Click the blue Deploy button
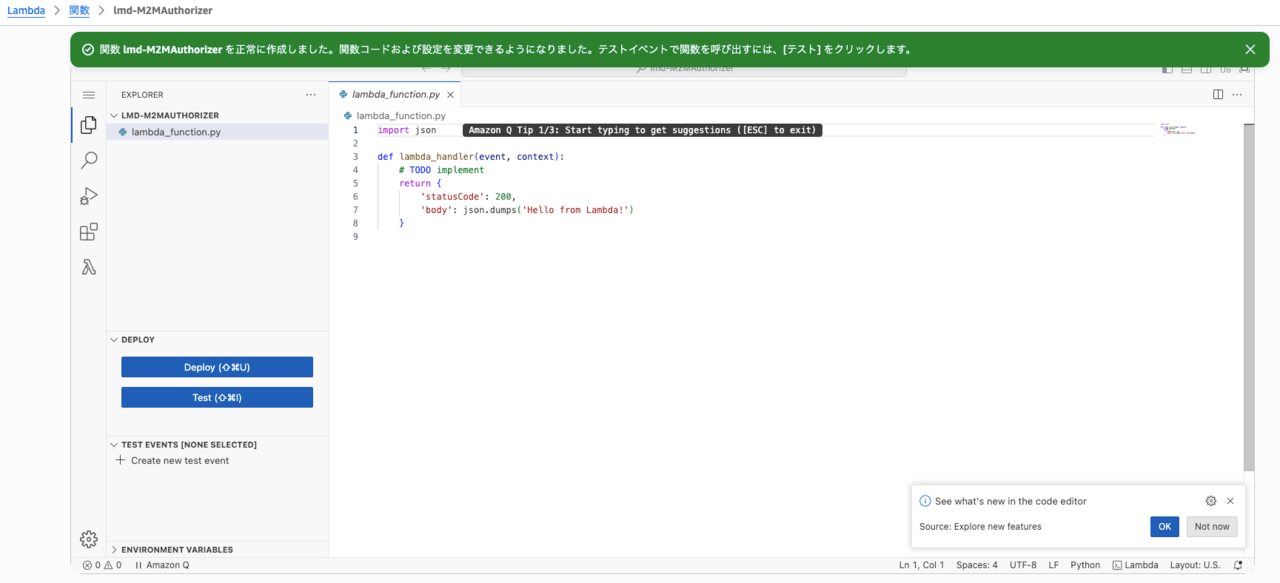 coord(217,367)
